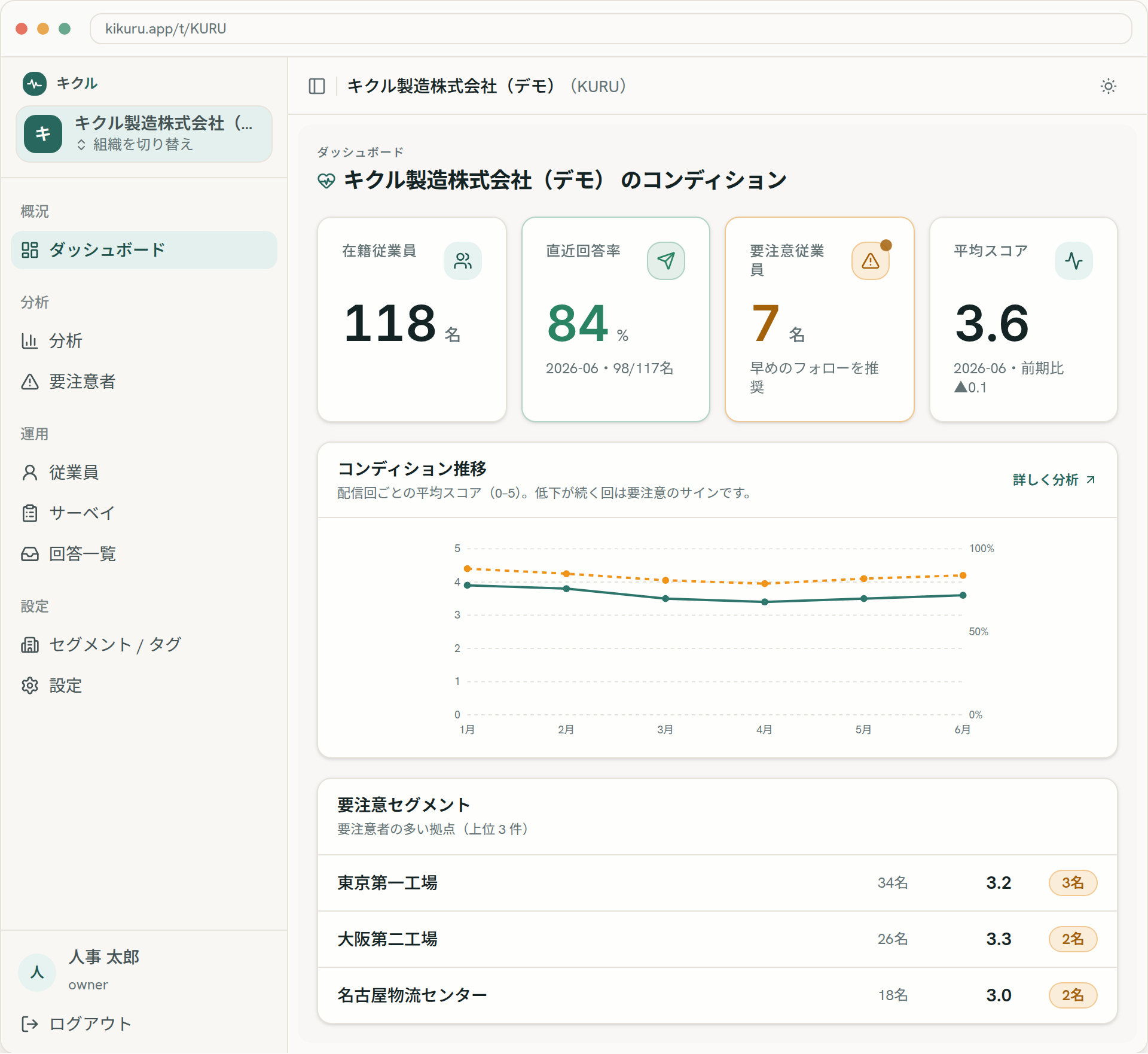The width and height of the screenshot is (1148, 1054).
Task: Click the Kikuru heartbeat logo icon
Action: point(35,83)
